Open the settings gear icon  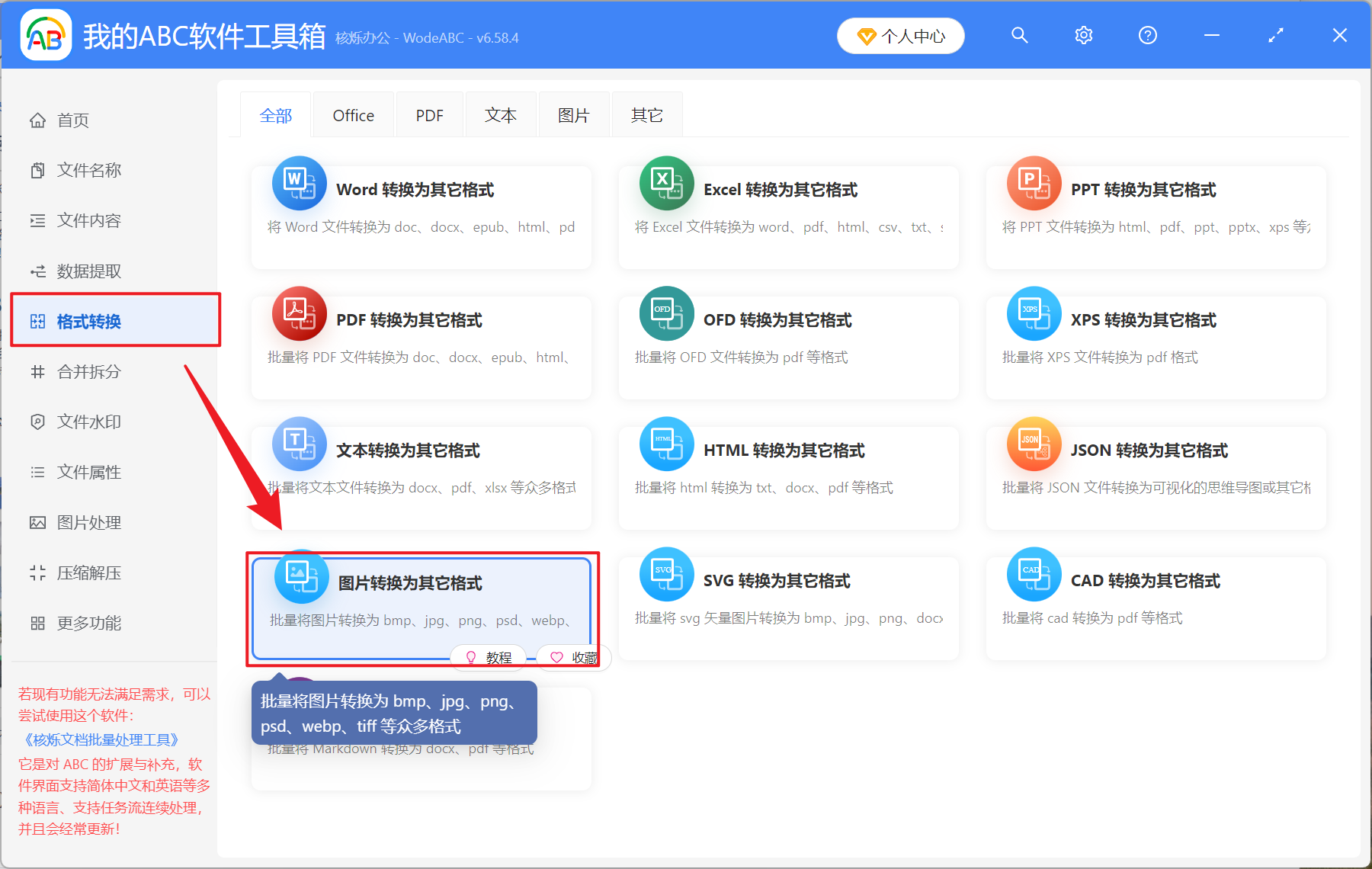[1083, 35]
